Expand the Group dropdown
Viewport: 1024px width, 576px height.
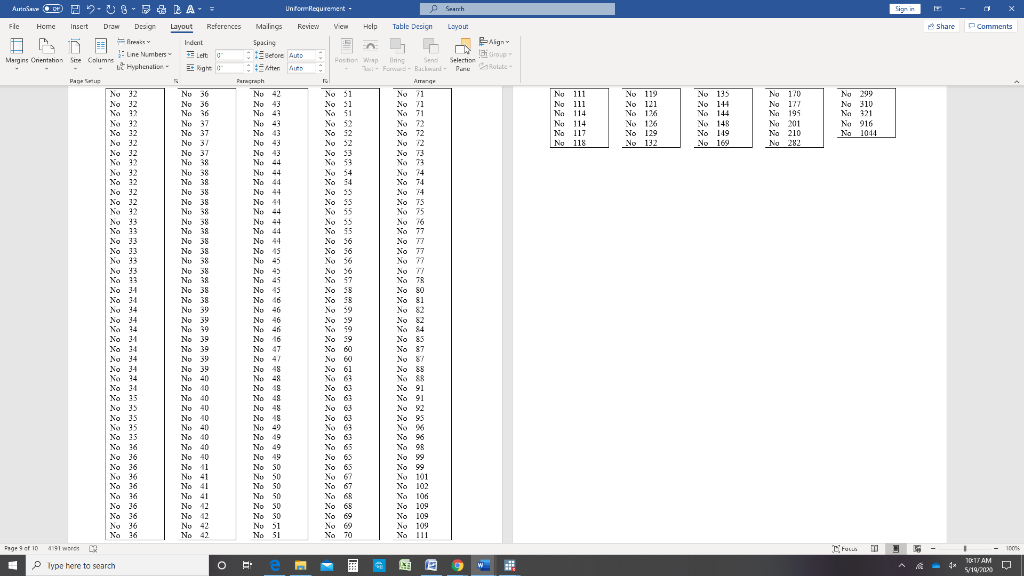(x=496, y=54)
